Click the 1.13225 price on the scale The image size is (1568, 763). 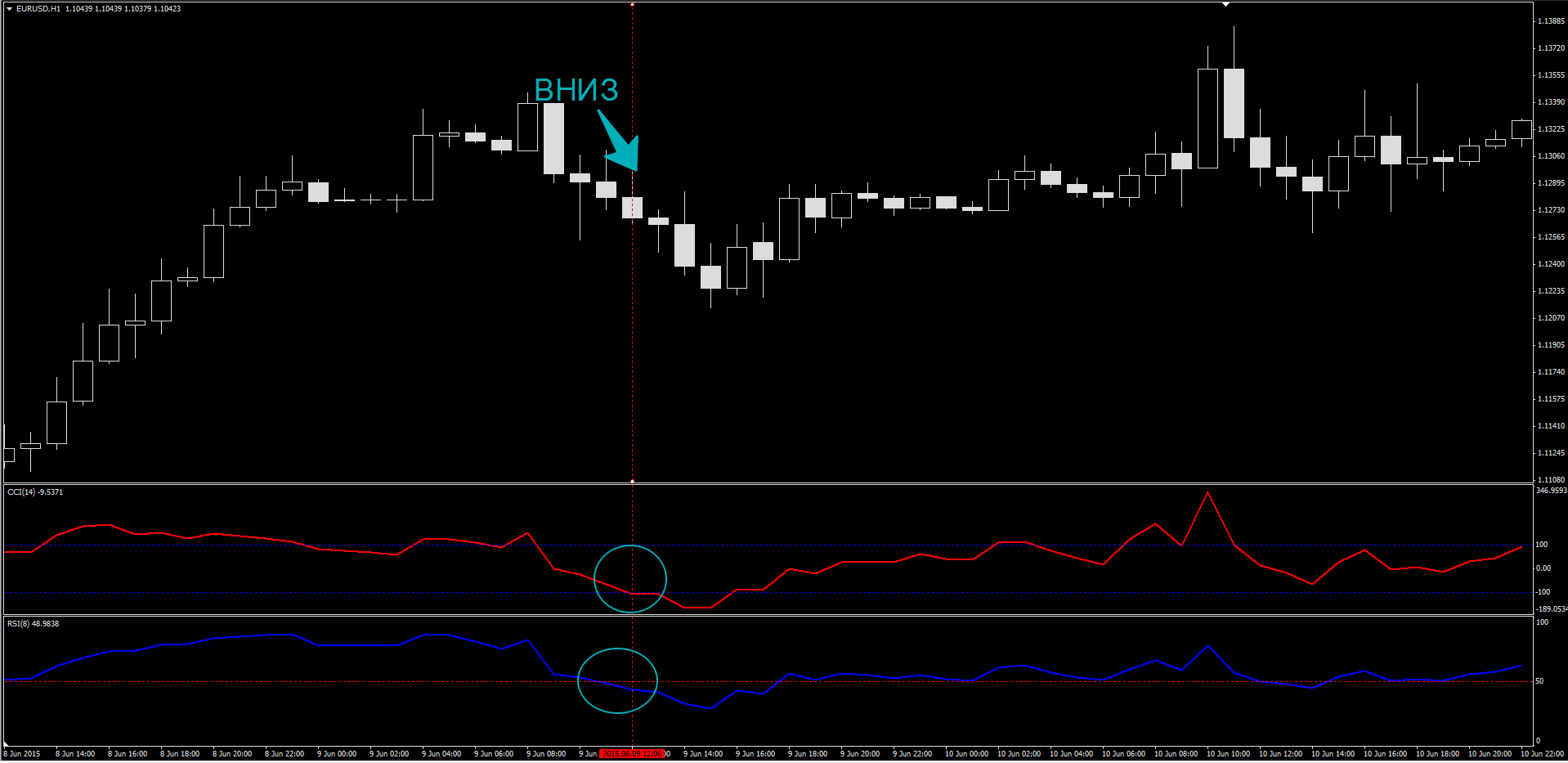click(x=1551, y=129)
